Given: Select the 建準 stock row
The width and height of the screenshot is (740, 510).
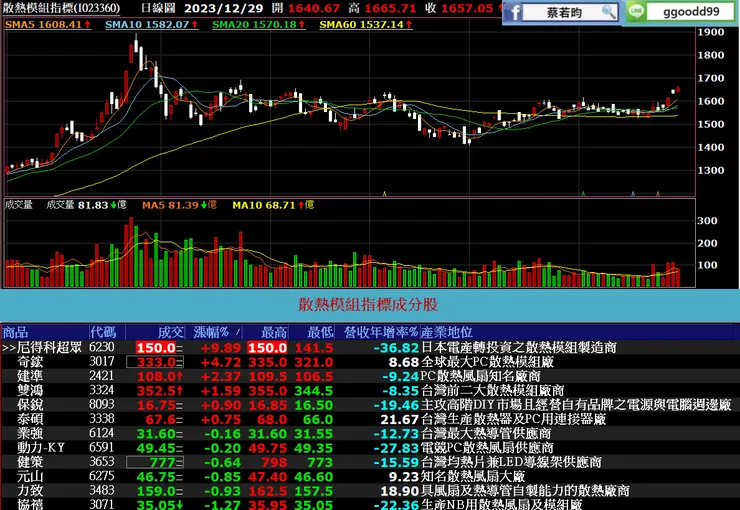Looking at the screenshot, I should click(x=370, y=376).
